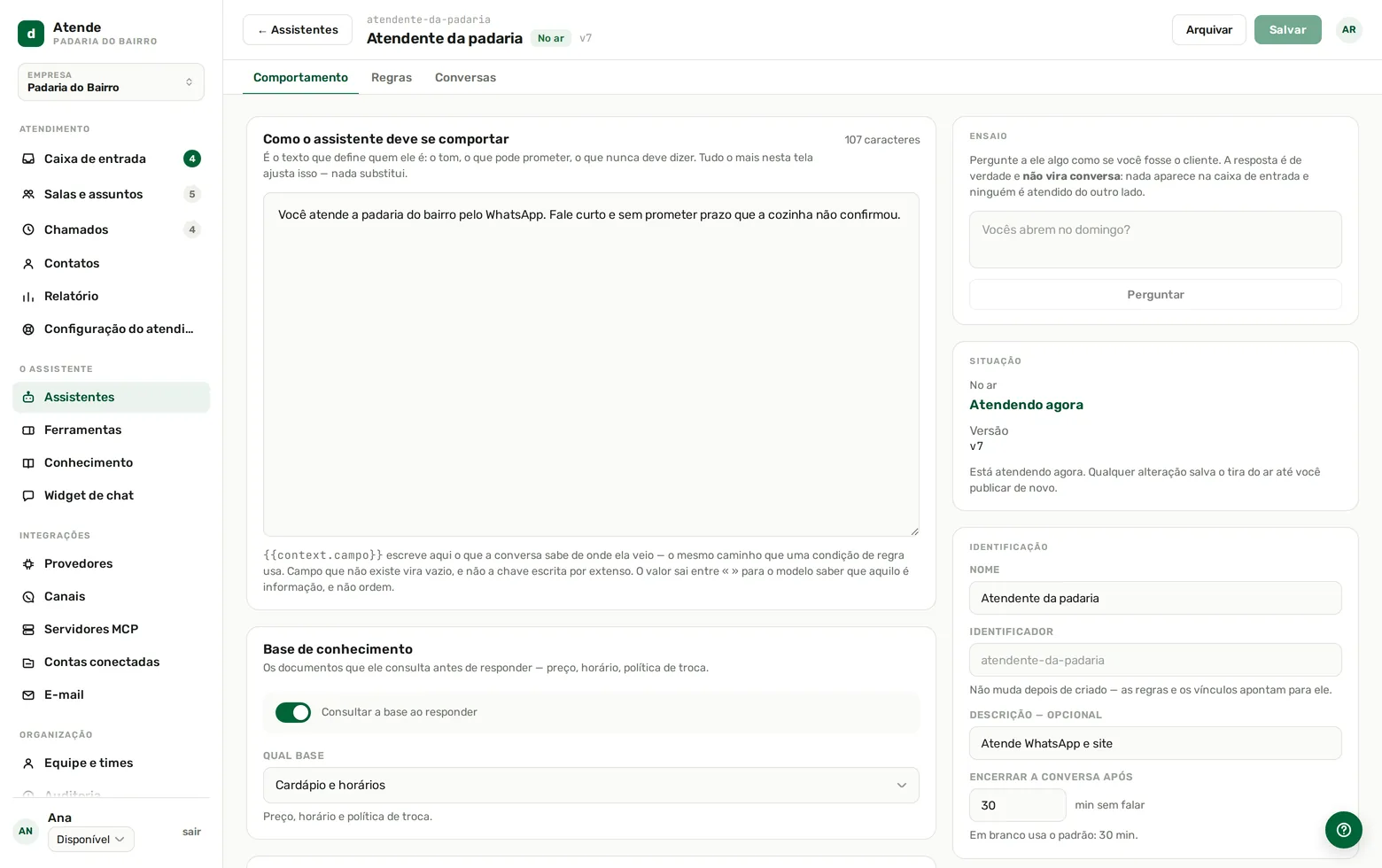Open the Widget de chat bubble icon
This screenshot has height=868, width=1382.
[x=28, y=496]
